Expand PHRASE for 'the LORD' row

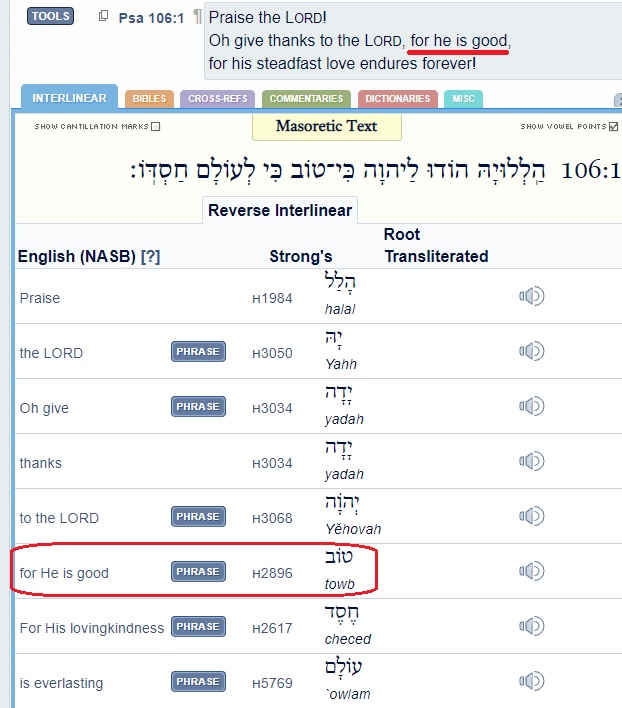[x=198, y=352]
